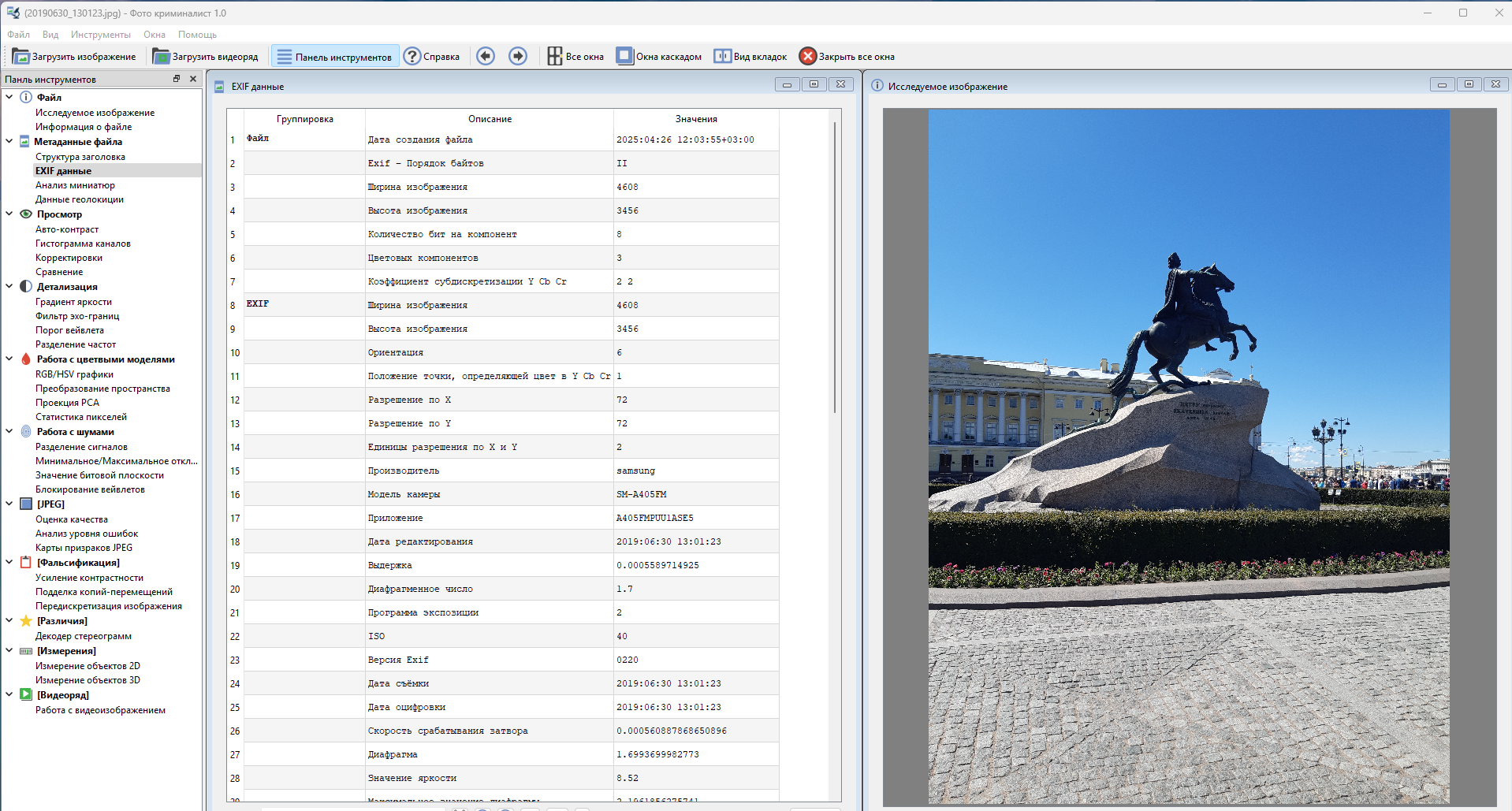Maximize the Исследуемое изображение subwindow

click(x=1469, y=84)
